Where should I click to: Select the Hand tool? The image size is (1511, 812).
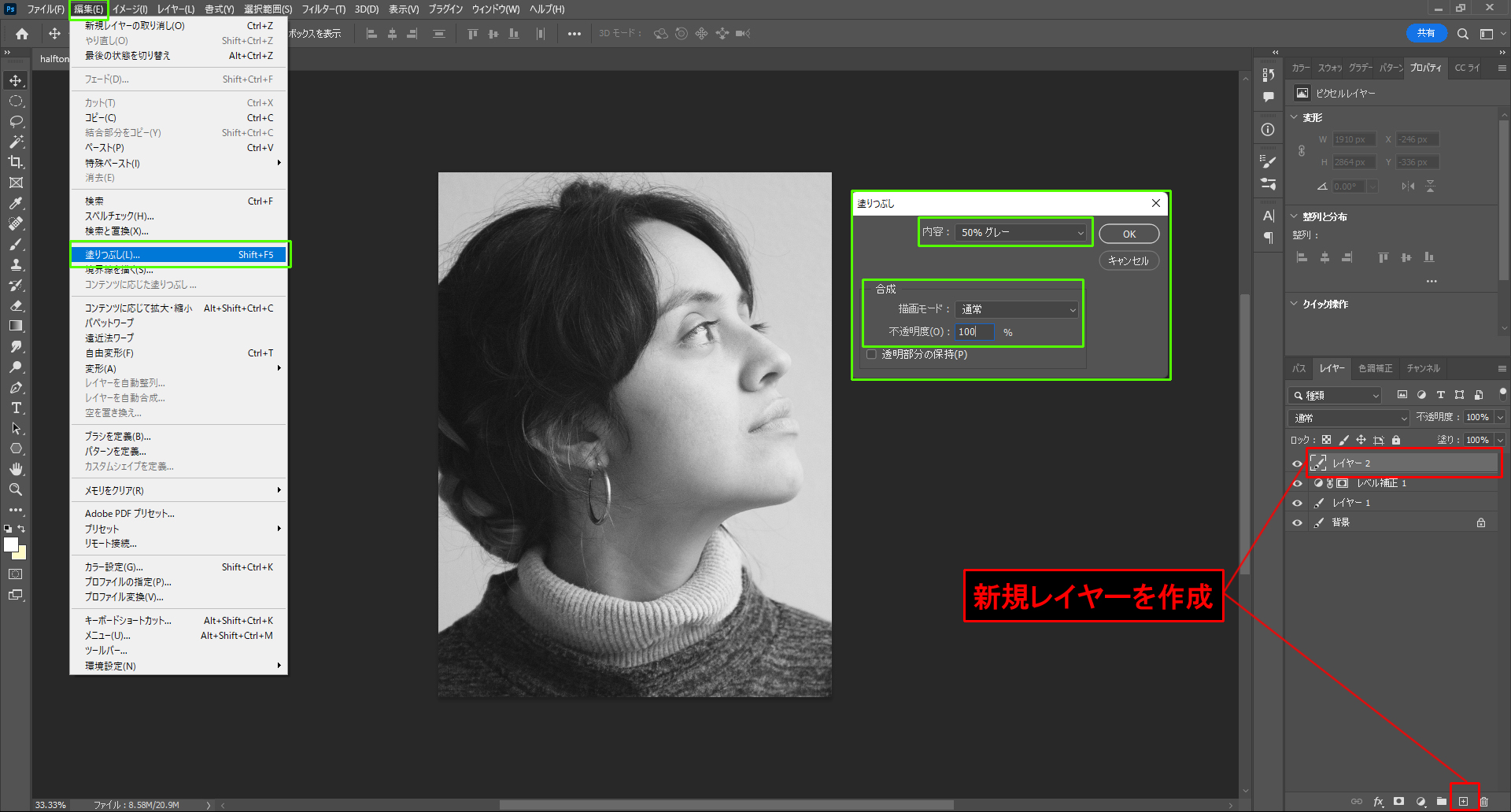point(16,469)
